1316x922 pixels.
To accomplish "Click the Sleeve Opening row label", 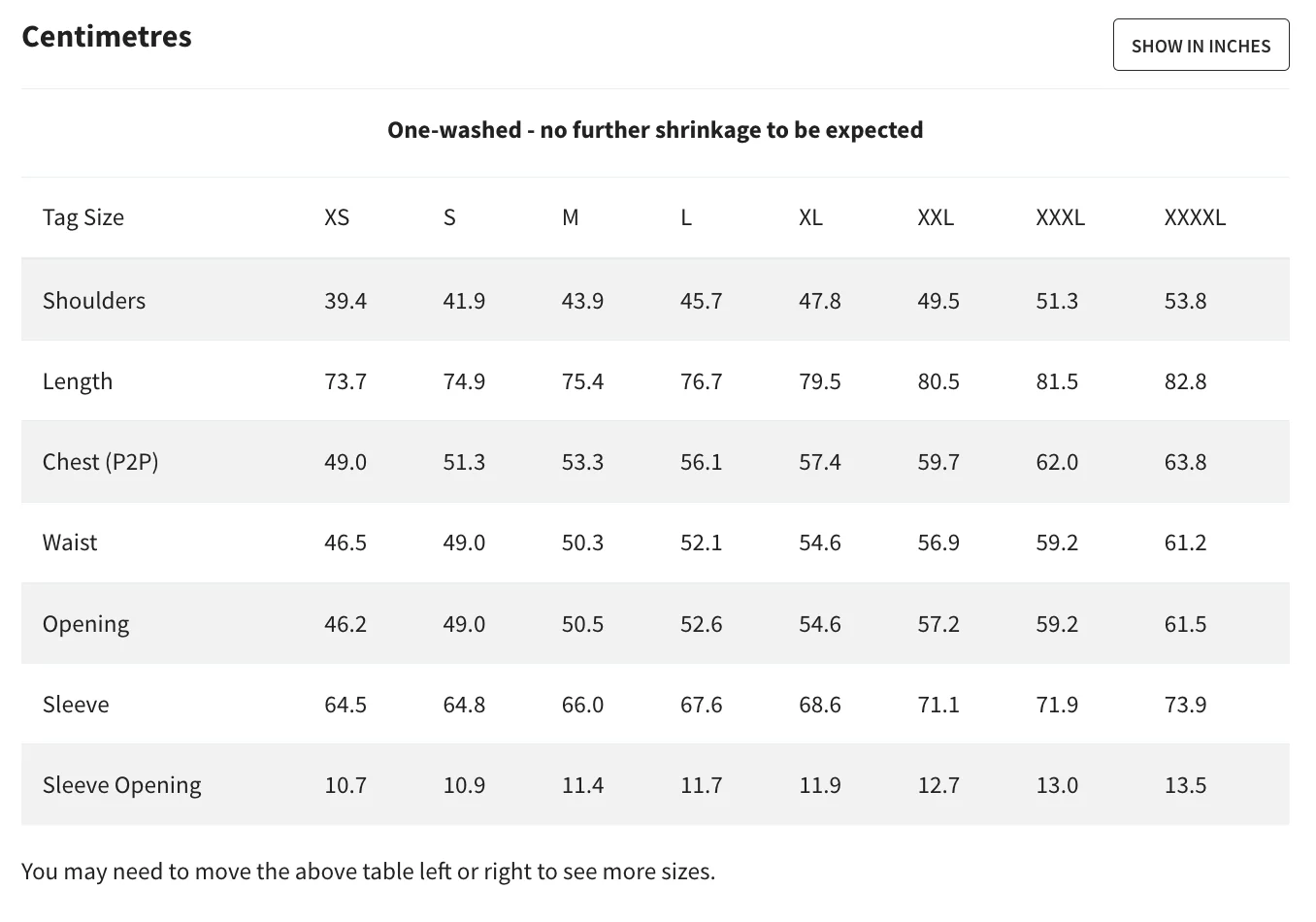I will tap(122, 785).
